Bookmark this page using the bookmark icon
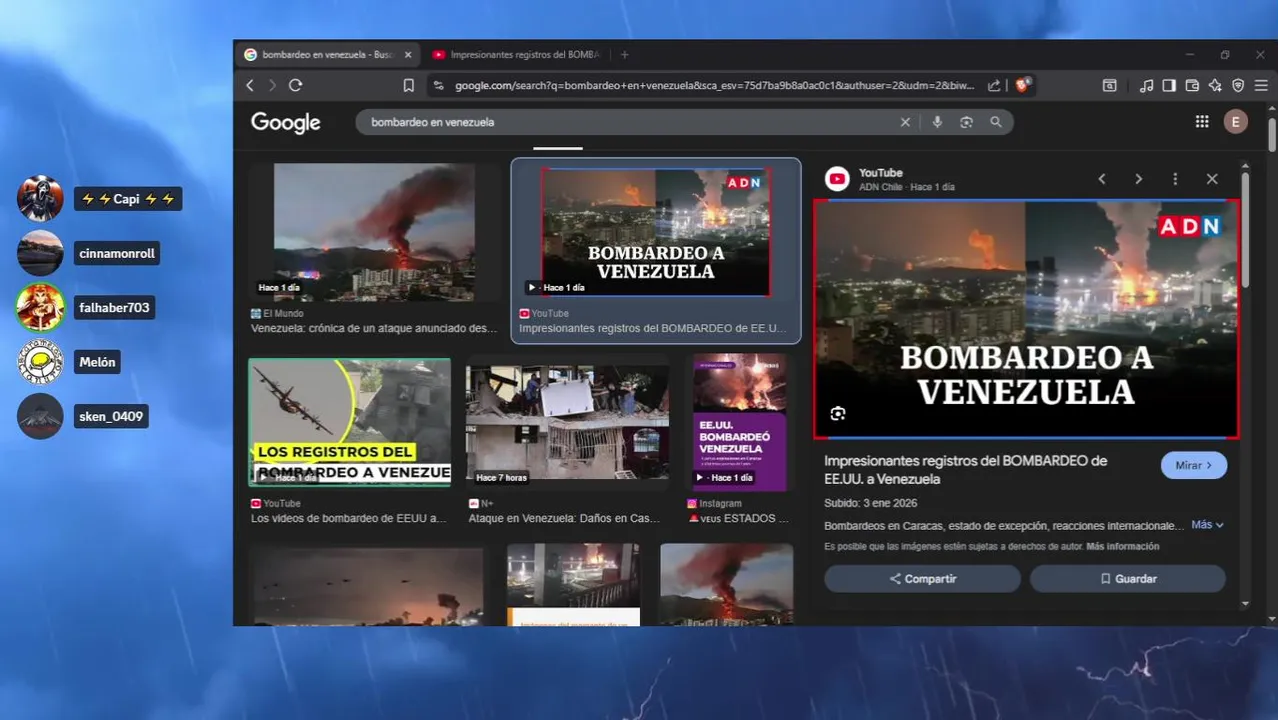This screenshot has width=1278, height=720. (409, 86)
